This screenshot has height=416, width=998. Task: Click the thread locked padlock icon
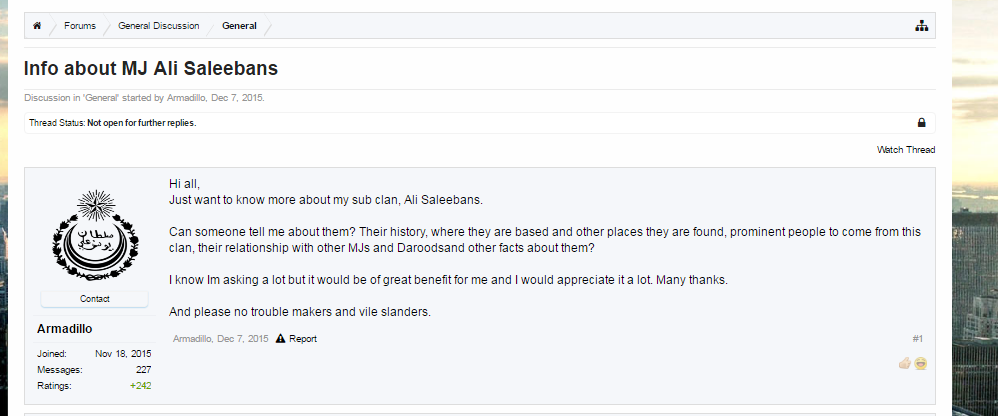[x=921, y=123]
